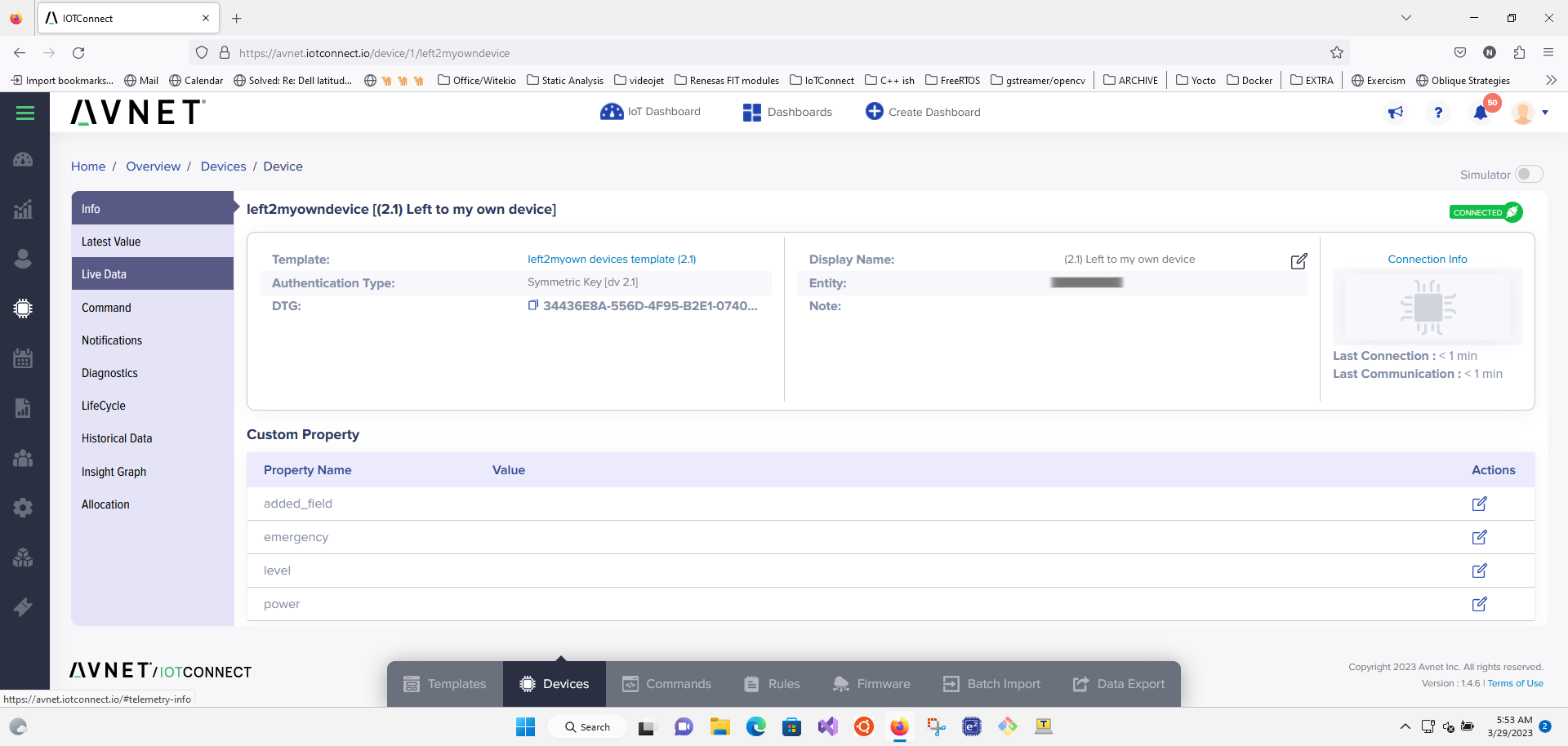Click the announcements megaphone icon
Image resolution: width=1568 pixels, height=746 pixels.
[x=1396, y=113]
